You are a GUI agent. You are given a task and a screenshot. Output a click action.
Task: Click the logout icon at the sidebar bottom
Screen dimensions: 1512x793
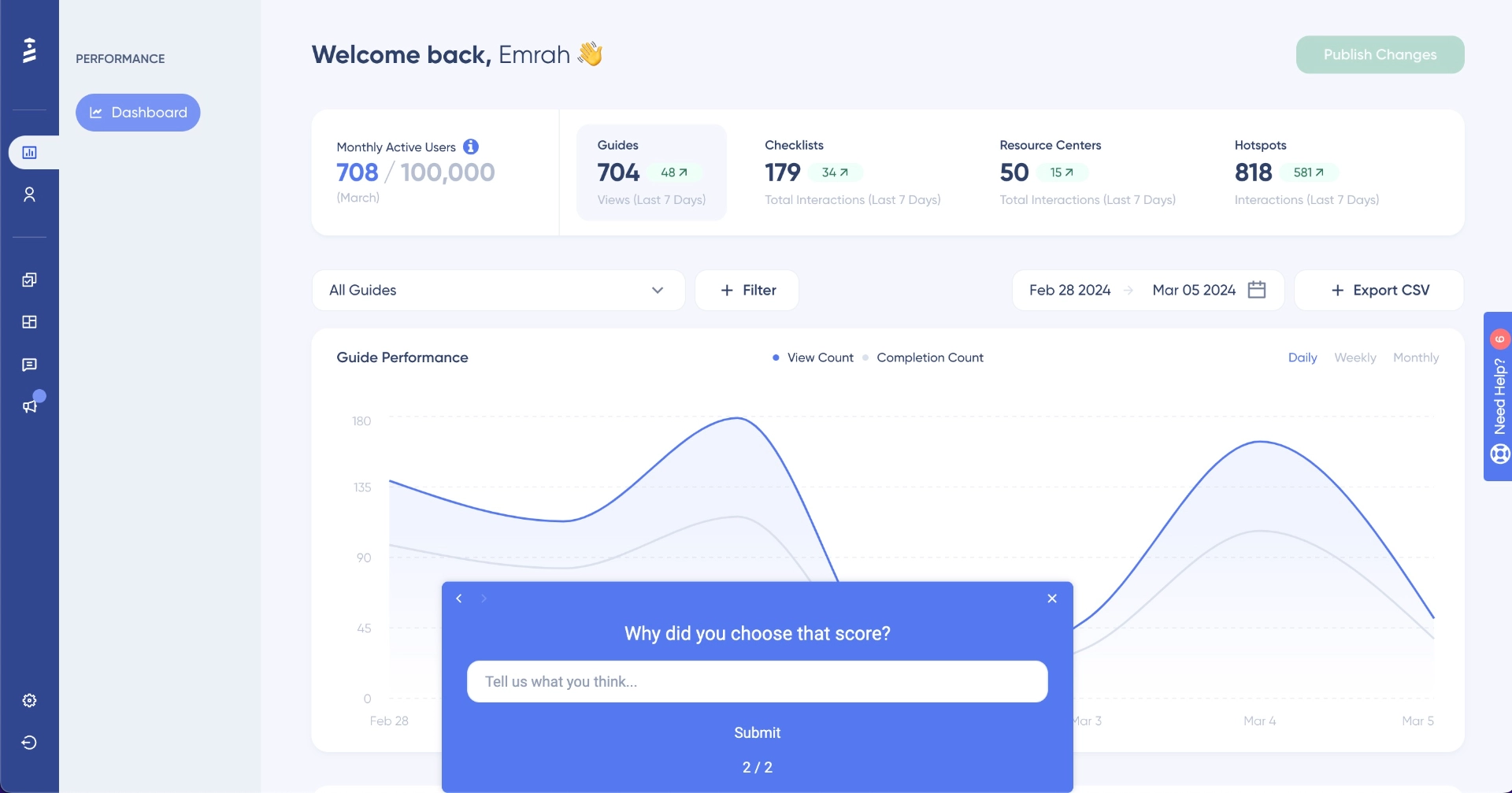coord(30,743)
